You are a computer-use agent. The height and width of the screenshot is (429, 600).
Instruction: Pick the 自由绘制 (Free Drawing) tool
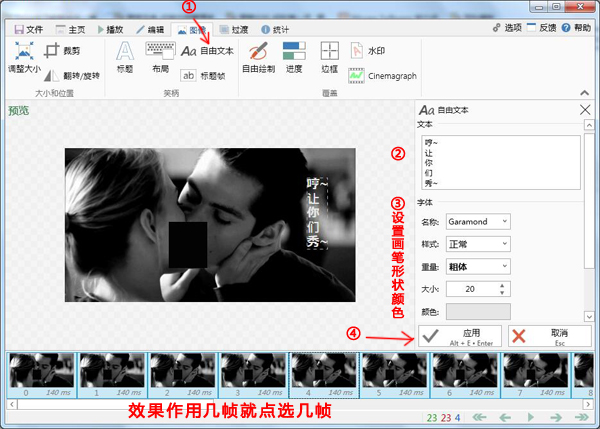[259, 57]
